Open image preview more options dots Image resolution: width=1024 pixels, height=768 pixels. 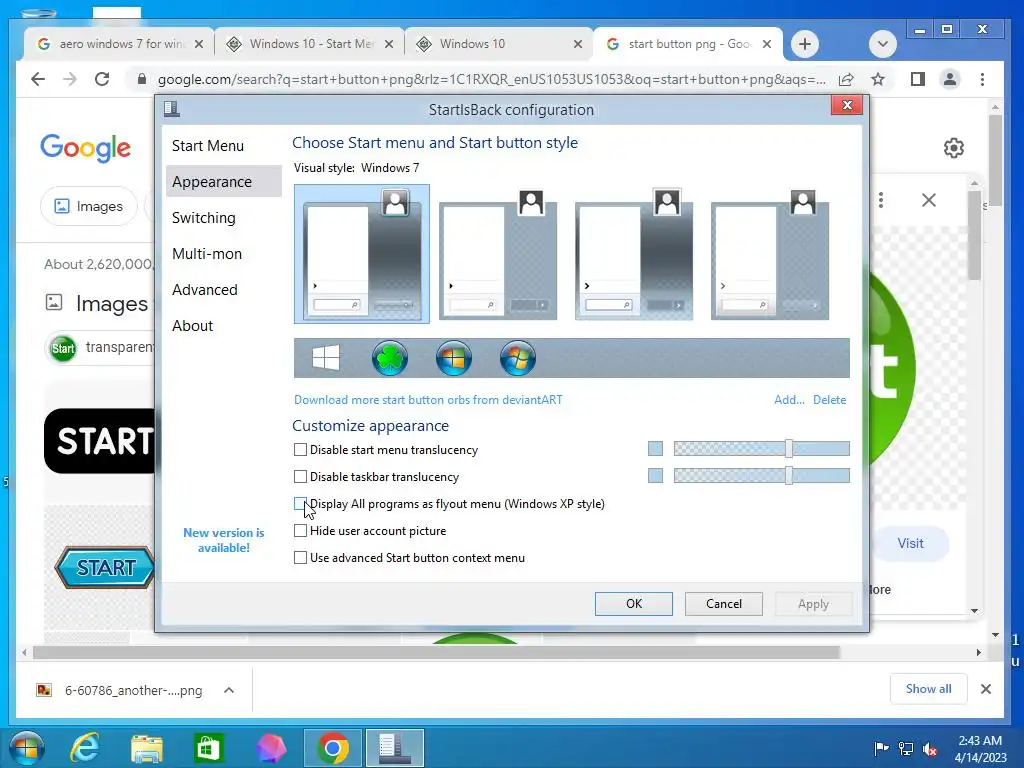[881, 200]
